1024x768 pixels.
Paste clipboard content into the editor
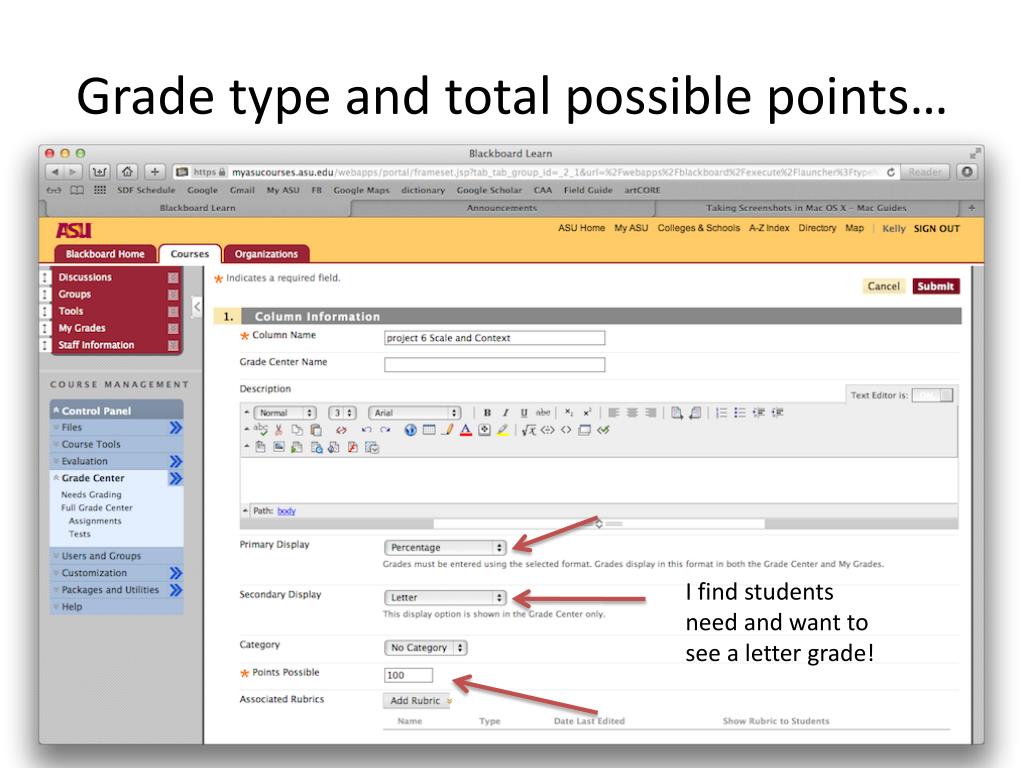(316, 430)
